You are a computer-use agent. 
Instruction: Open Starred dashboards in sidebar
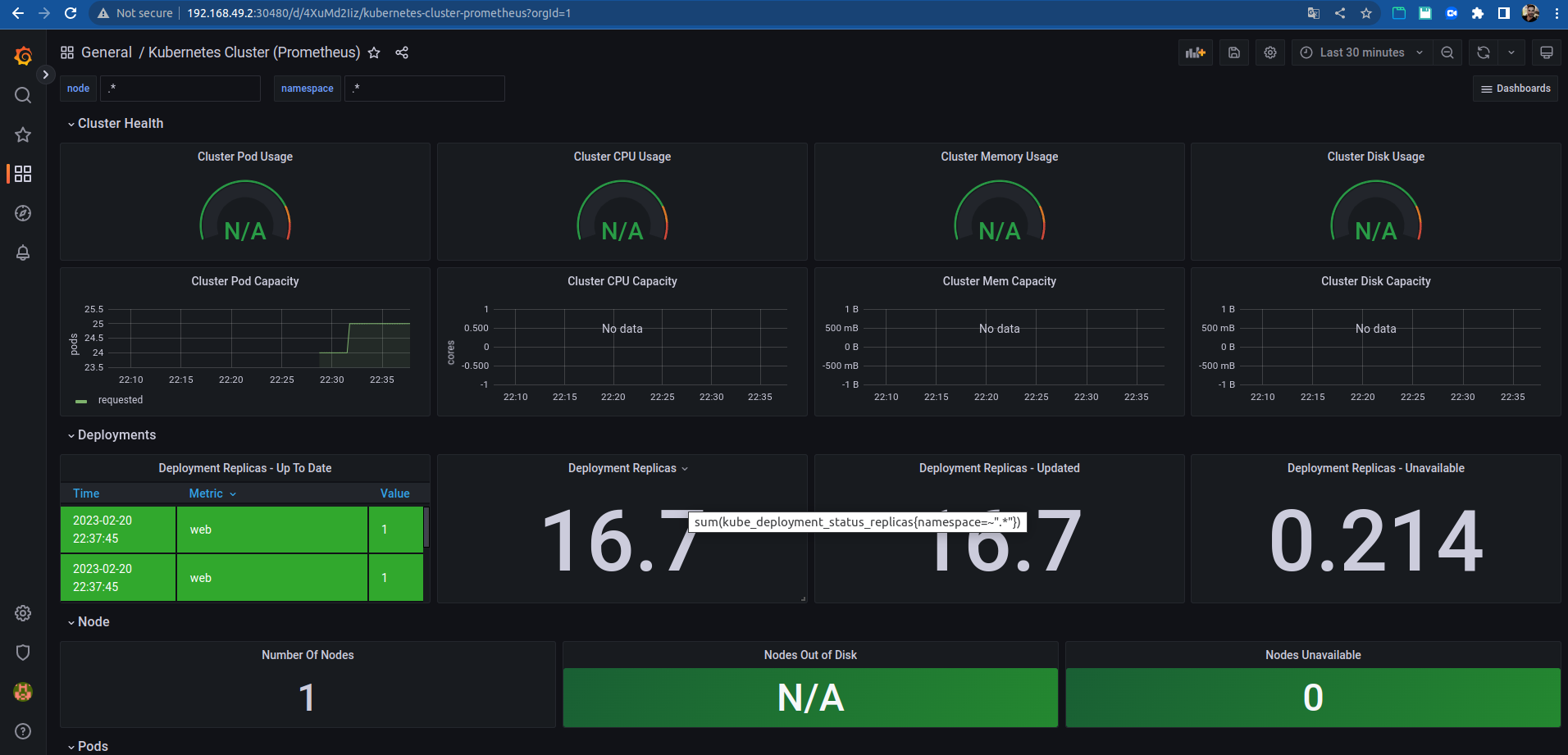pyautogui.click(x=23, y=134)
